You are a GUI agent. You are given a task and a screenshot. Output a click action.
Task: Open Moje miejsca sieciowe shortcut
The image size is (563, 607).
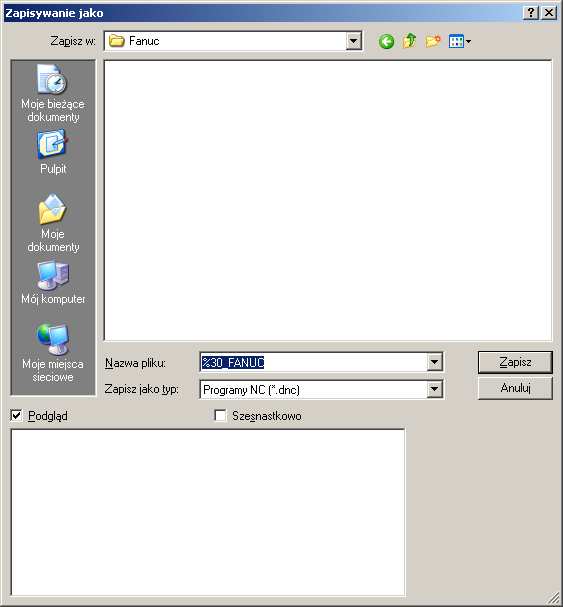point(53,353)
